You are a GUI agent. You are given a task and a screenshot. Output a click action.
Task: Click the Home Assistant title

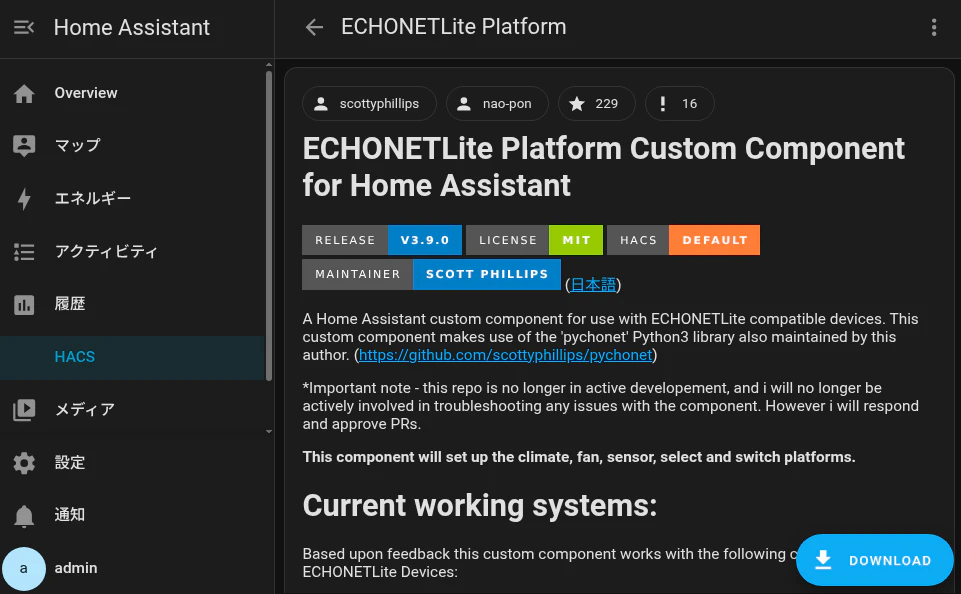(x=132, y=28)
